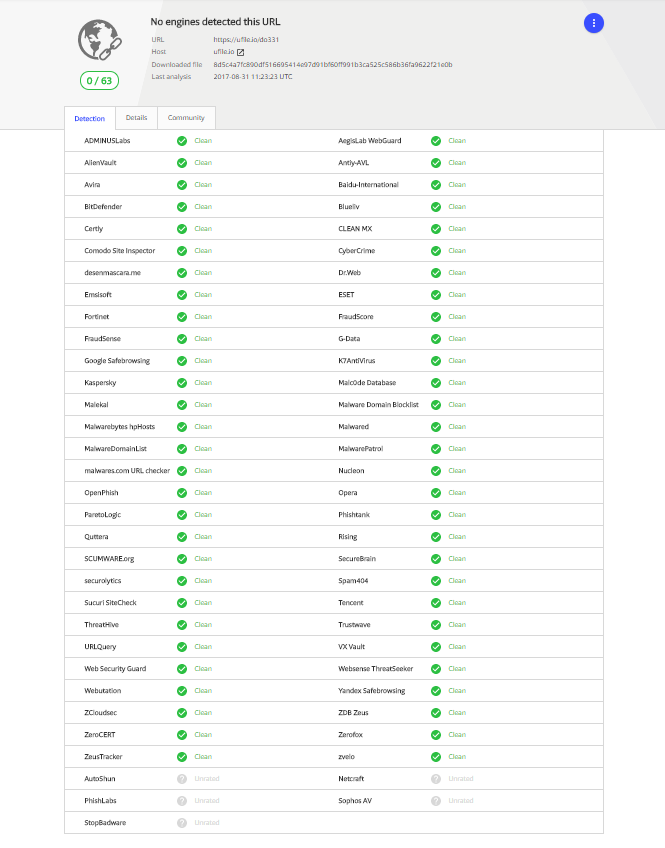Select the ThreatHive engine name

click(x=101, y=625)
